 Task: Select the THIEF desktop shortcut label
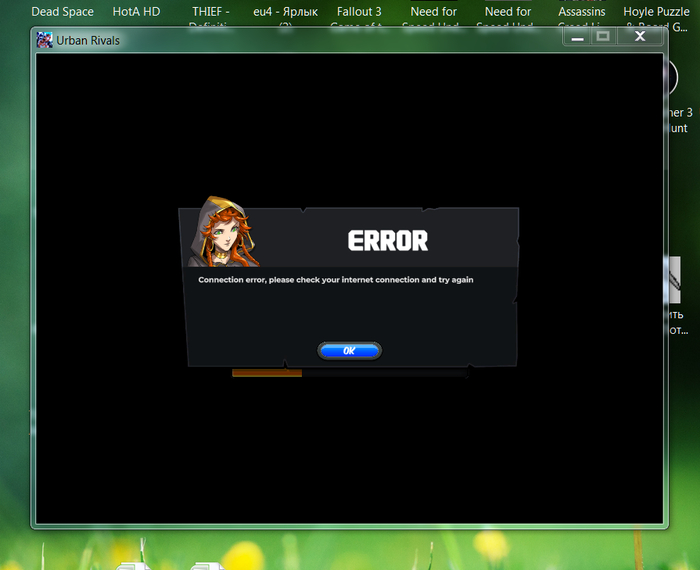pyautogui.click(x=210, y=16)
